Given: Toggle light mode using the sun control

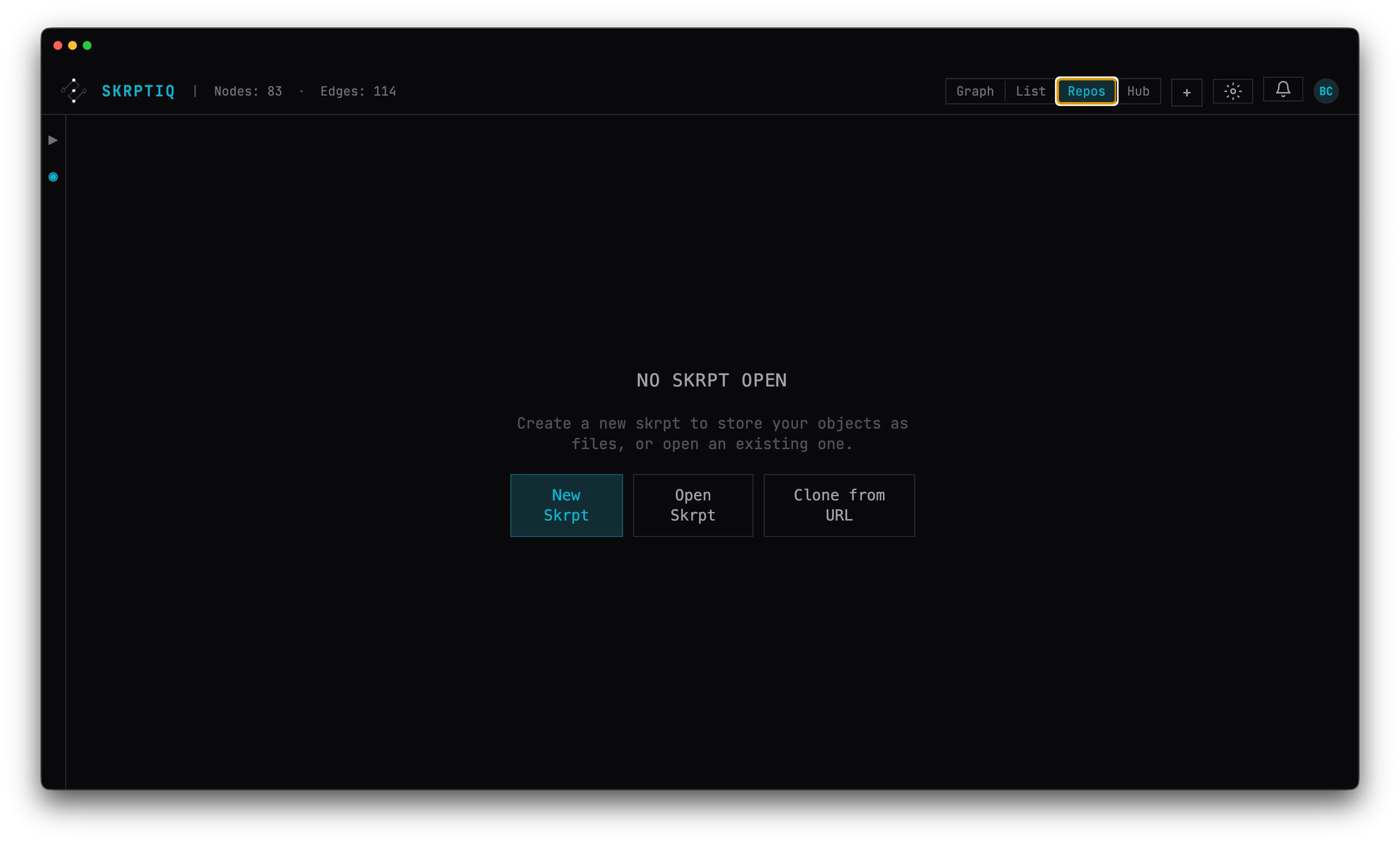Looking at the screenshot, I should (x=1232, y=91).
